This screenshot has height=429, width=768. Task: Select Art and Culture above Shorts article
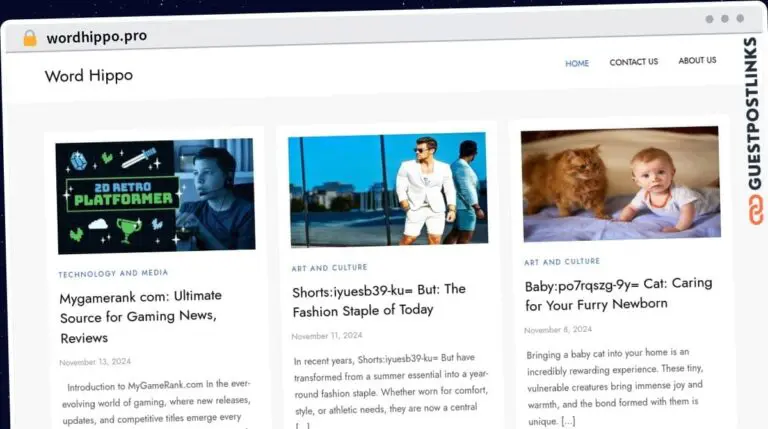coord(329,268)
